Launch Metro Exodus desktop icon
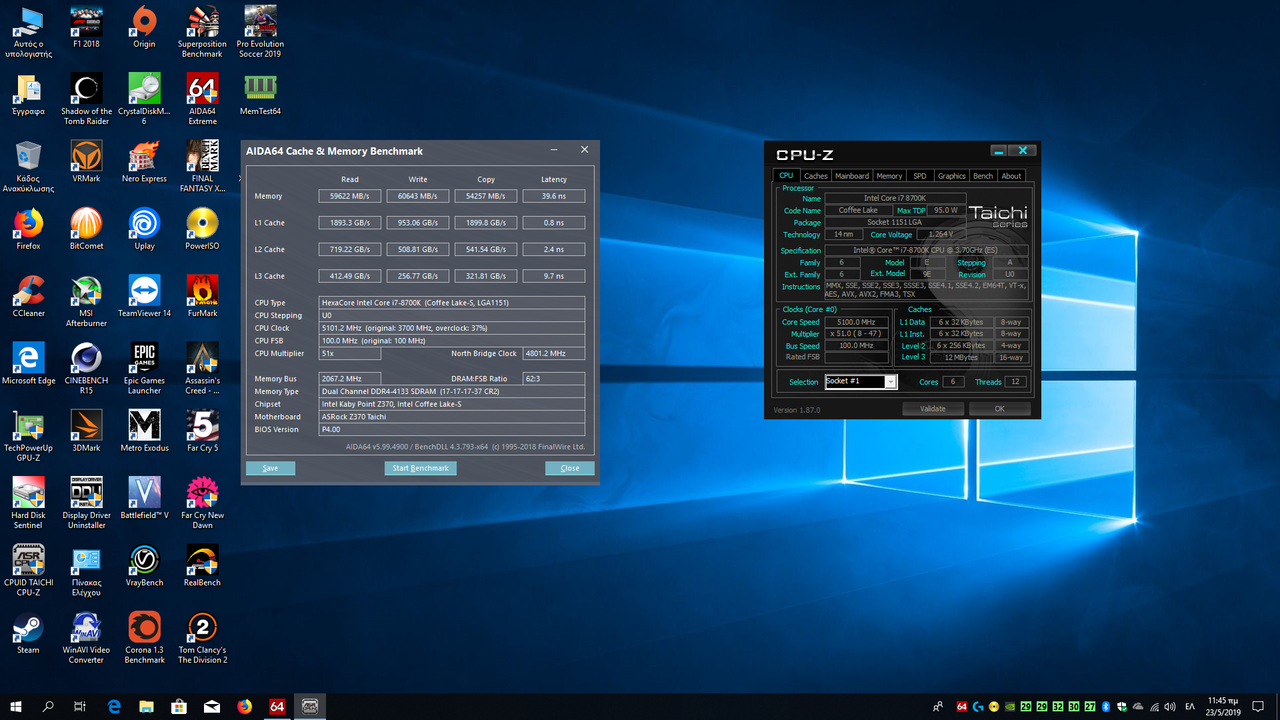This screenshot has height=720, width=1280. 144,431
